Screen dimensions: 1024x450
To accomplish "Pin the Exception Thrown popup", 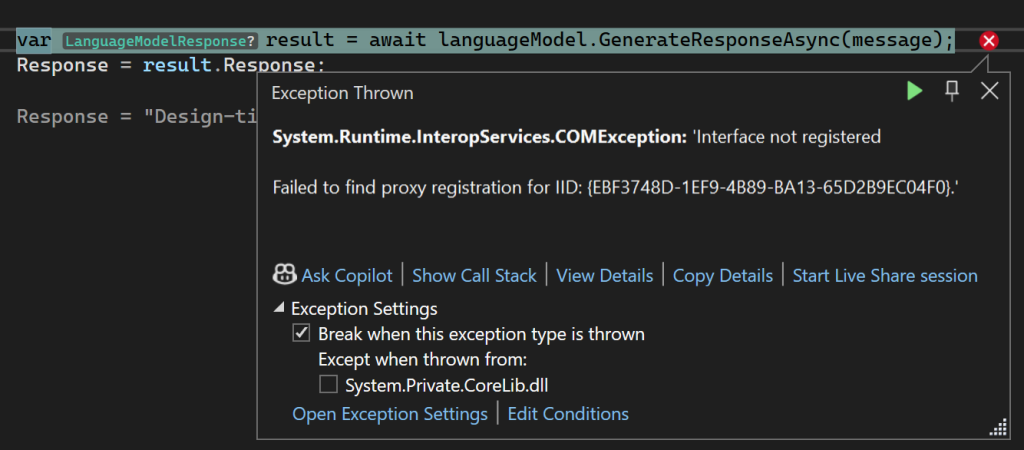I will tap(952, 91).
